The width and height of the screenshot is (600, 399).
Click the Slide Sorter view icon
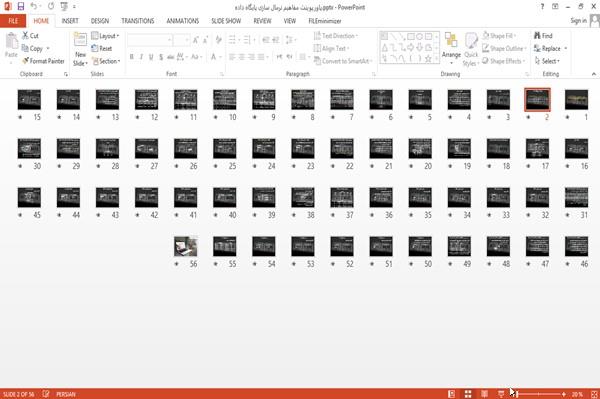click(x=468, y=394)
